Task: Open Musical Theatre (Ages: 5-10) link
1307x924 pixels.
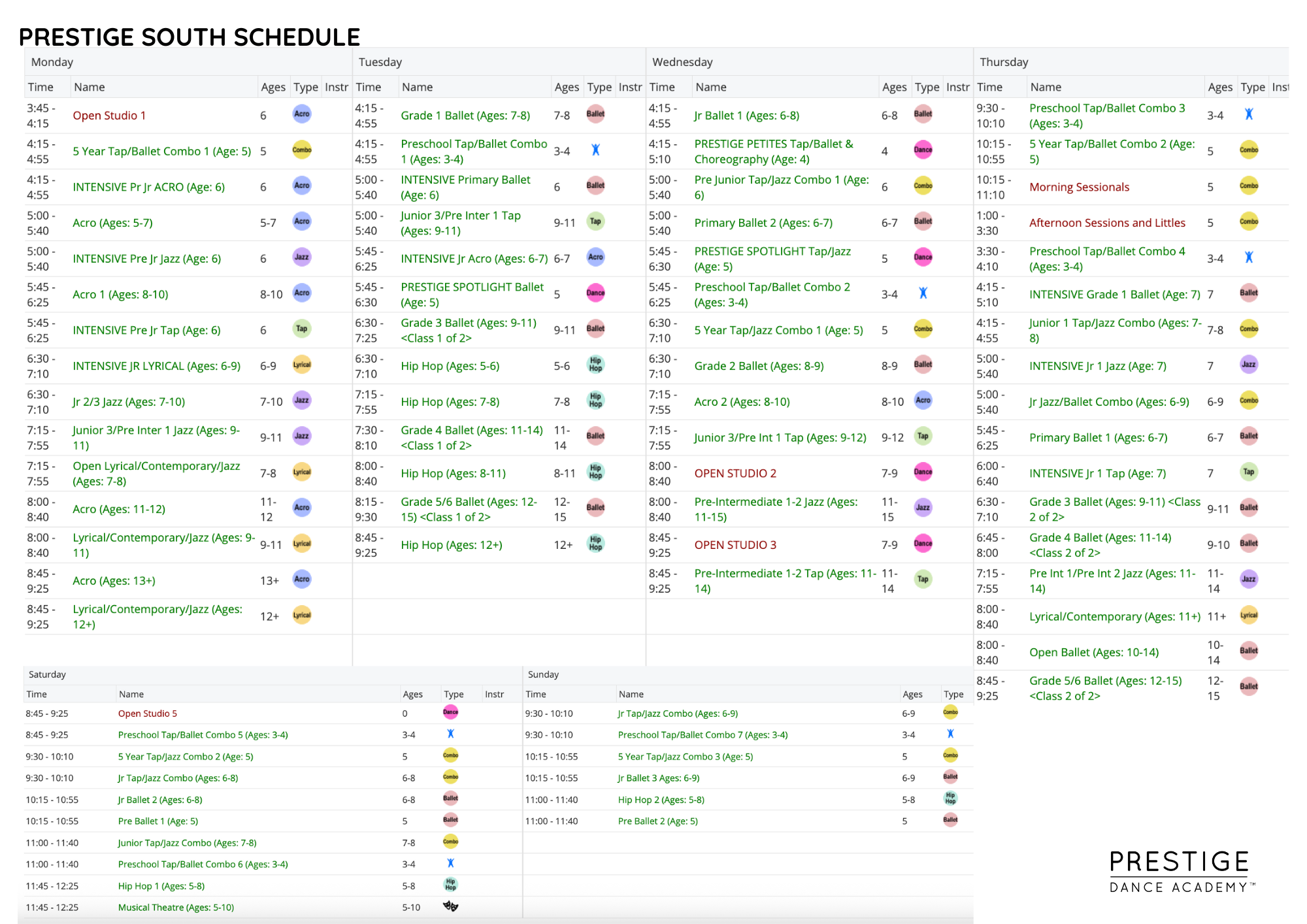Action: 176,908
